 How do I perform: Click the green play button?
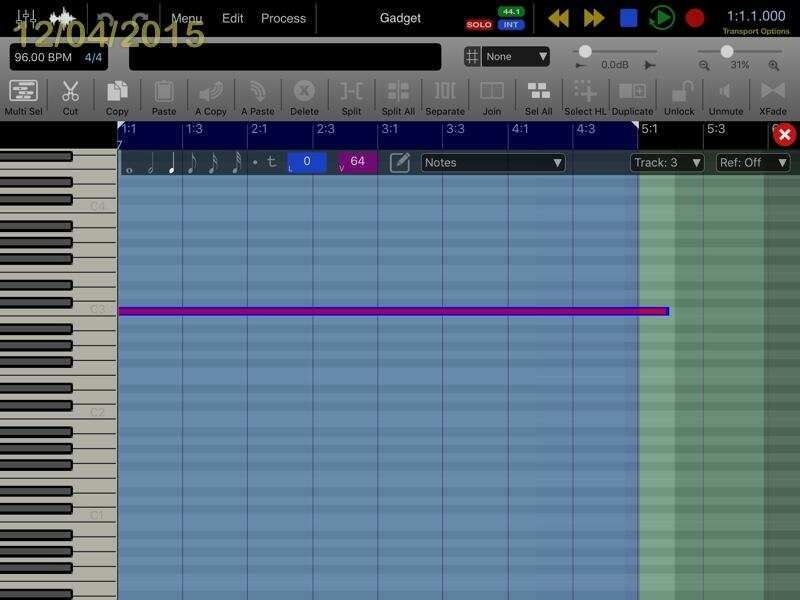(662, 18)
